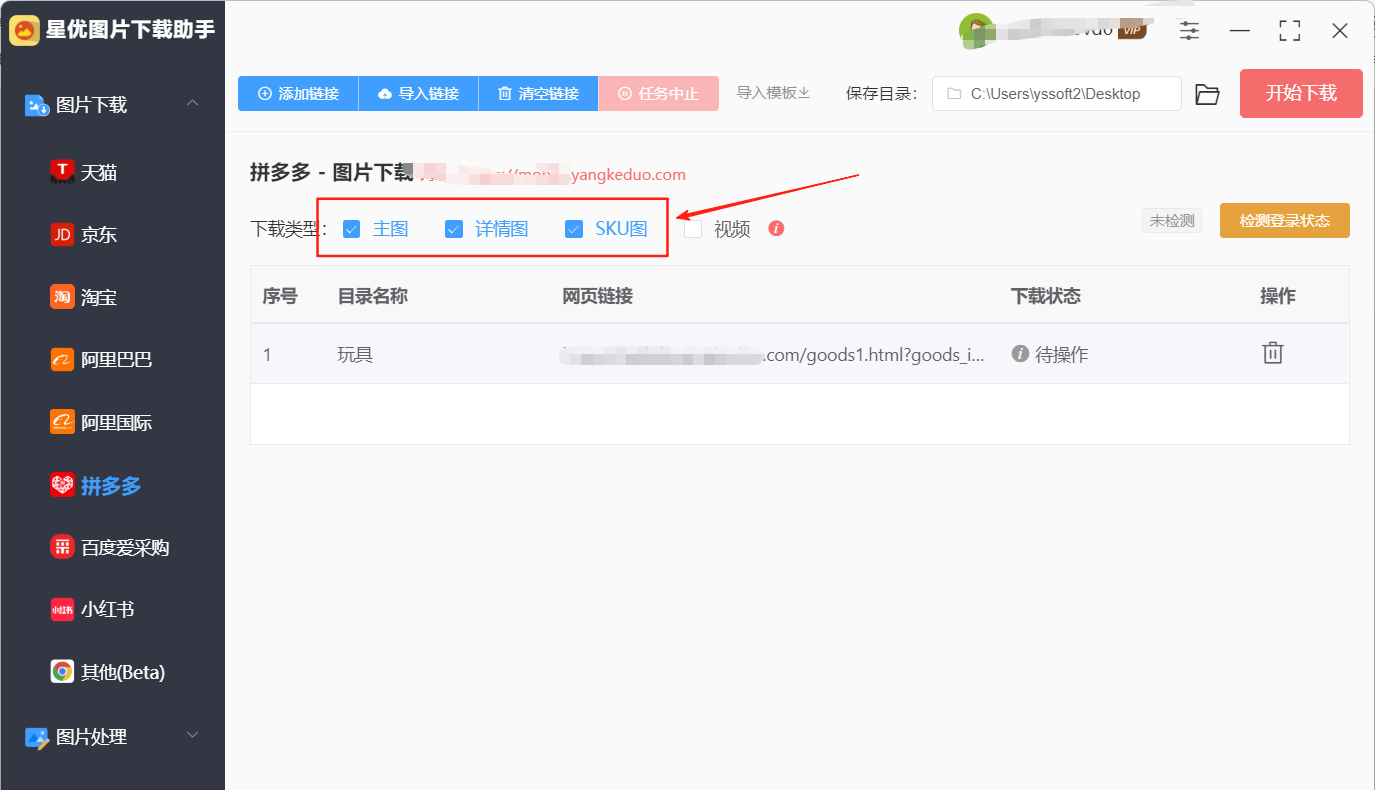Uncheck the 主图 checkbox
This screenshot has height=790, width=1375.
click(x=351, y=229)
